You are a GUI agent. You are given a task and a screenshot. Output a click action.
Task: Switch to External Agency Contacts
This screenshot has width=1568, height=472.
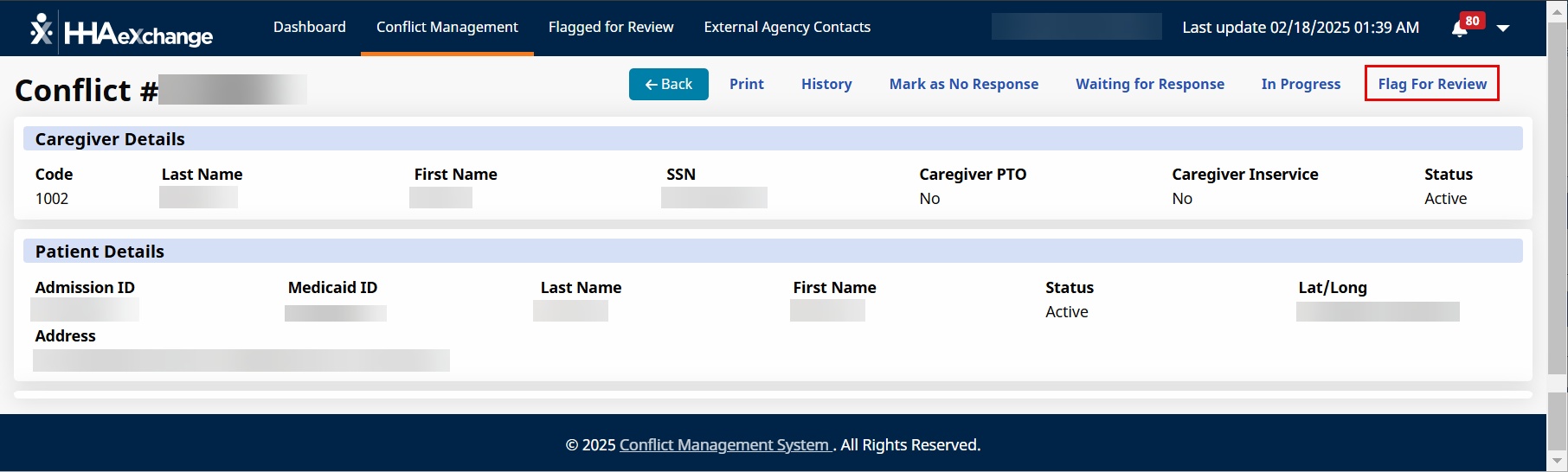(787, 27)
